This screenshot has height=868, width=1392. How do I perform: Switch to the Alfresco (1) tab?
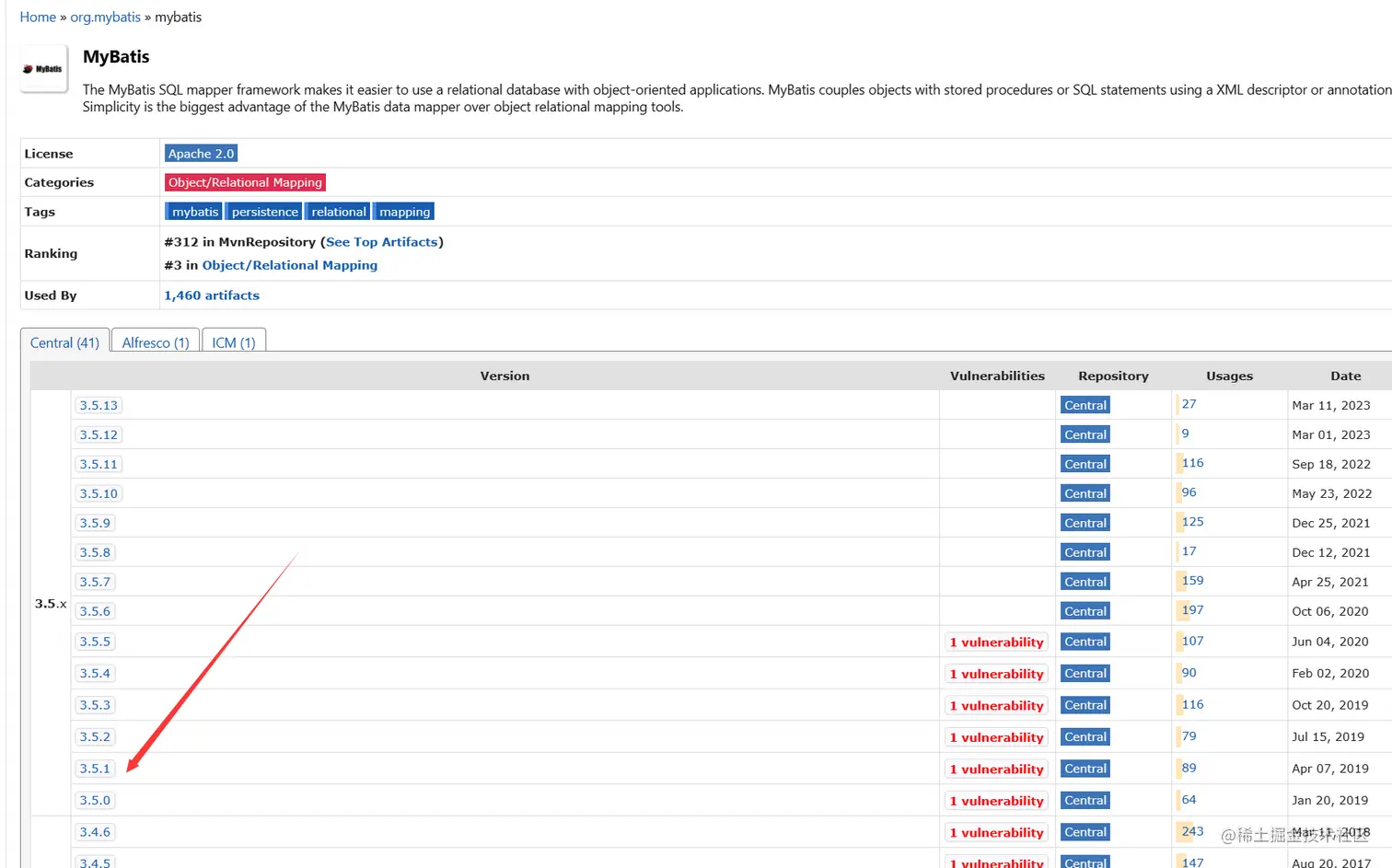(156, 341)
